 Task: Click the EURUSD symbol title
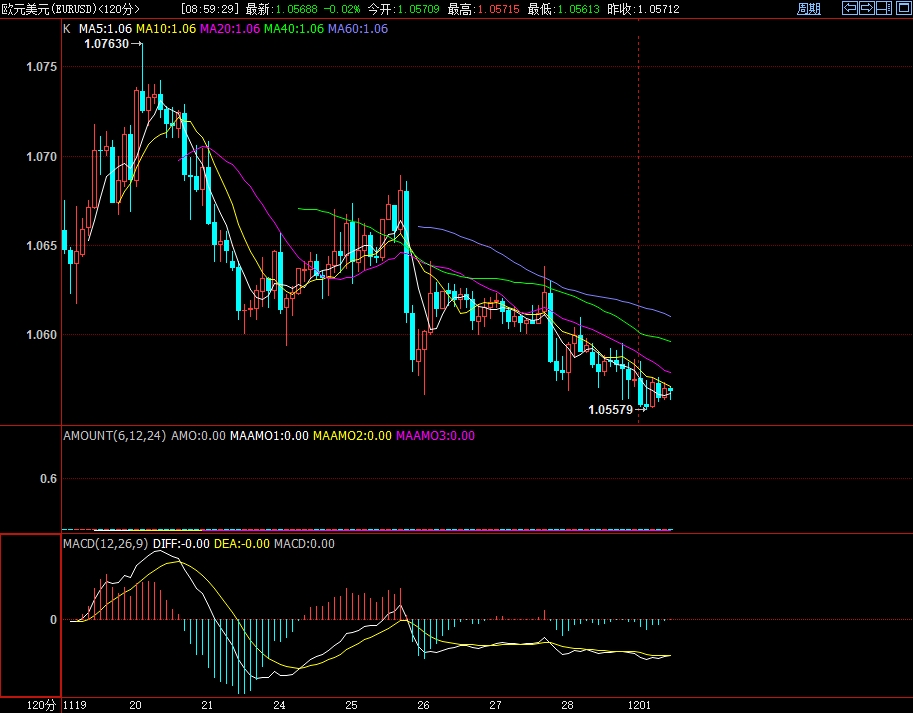(x=70, y=9)
